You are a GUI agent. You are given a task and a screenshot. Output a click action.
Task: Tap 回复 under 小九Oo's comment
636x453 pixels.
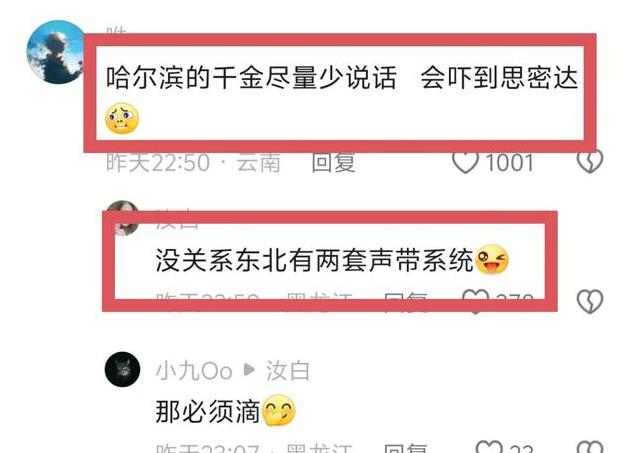click(406, 448)
